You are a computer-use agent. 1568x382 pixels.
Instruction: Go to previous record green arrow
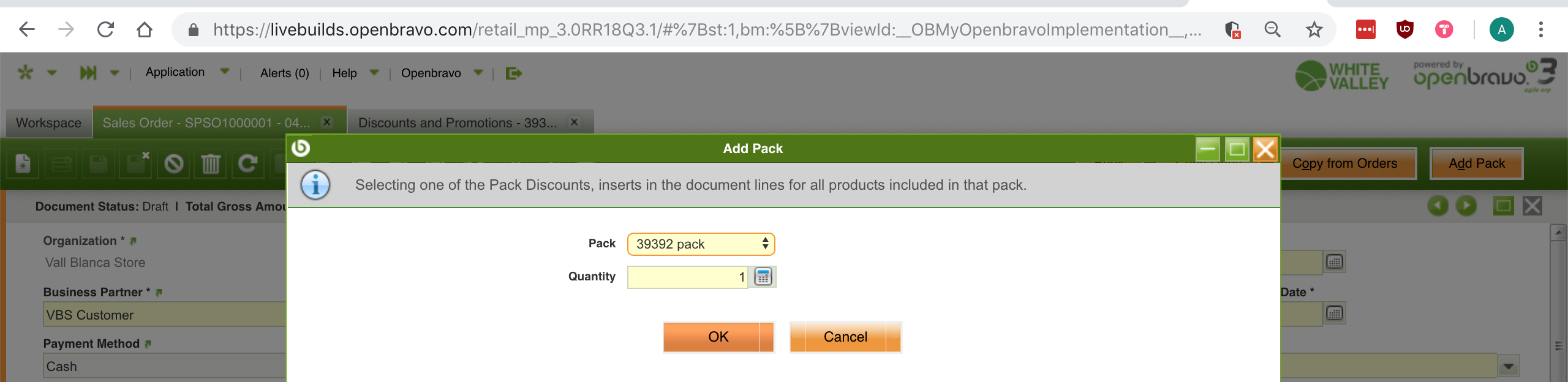(1438, 206)
